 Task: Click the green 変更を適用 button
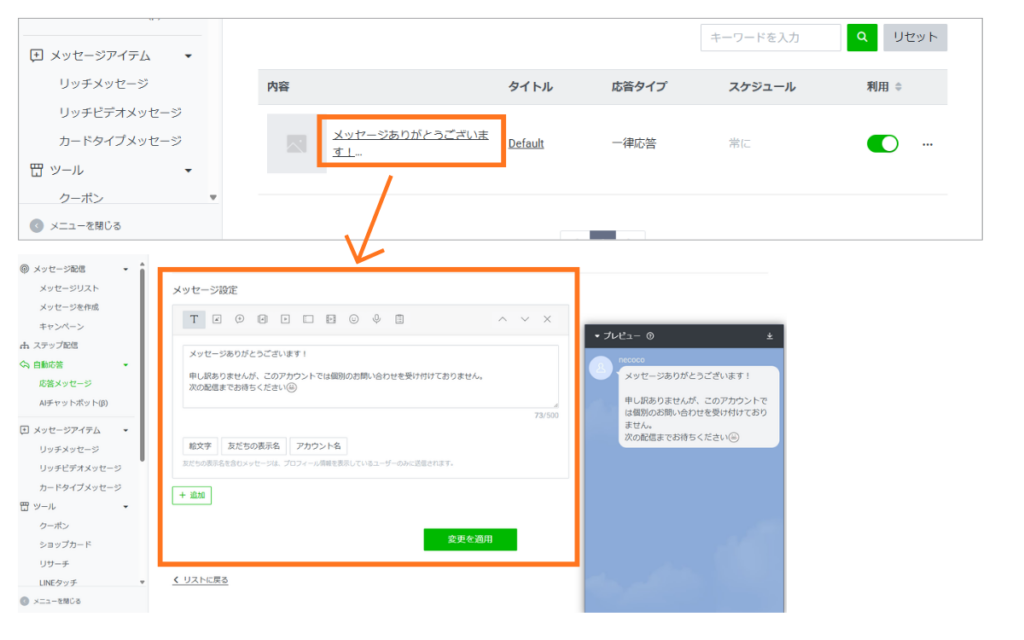point(470,539)
